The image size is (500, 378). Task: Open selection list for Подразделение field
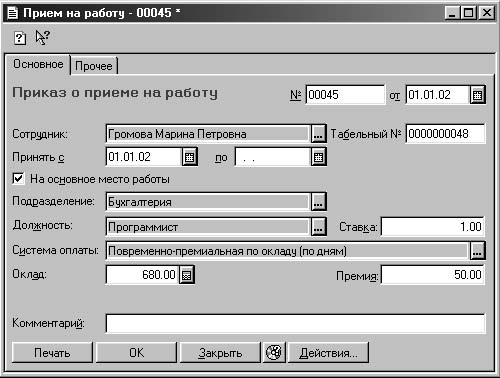click(x=318, y=202)
